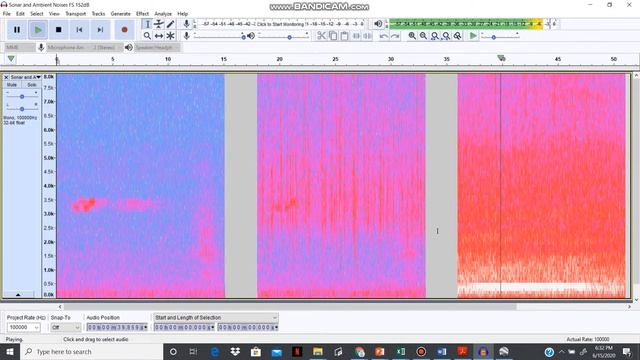Select the Envelope tool
The width and height of the screenshot is (640, 360).
point(159,24)
